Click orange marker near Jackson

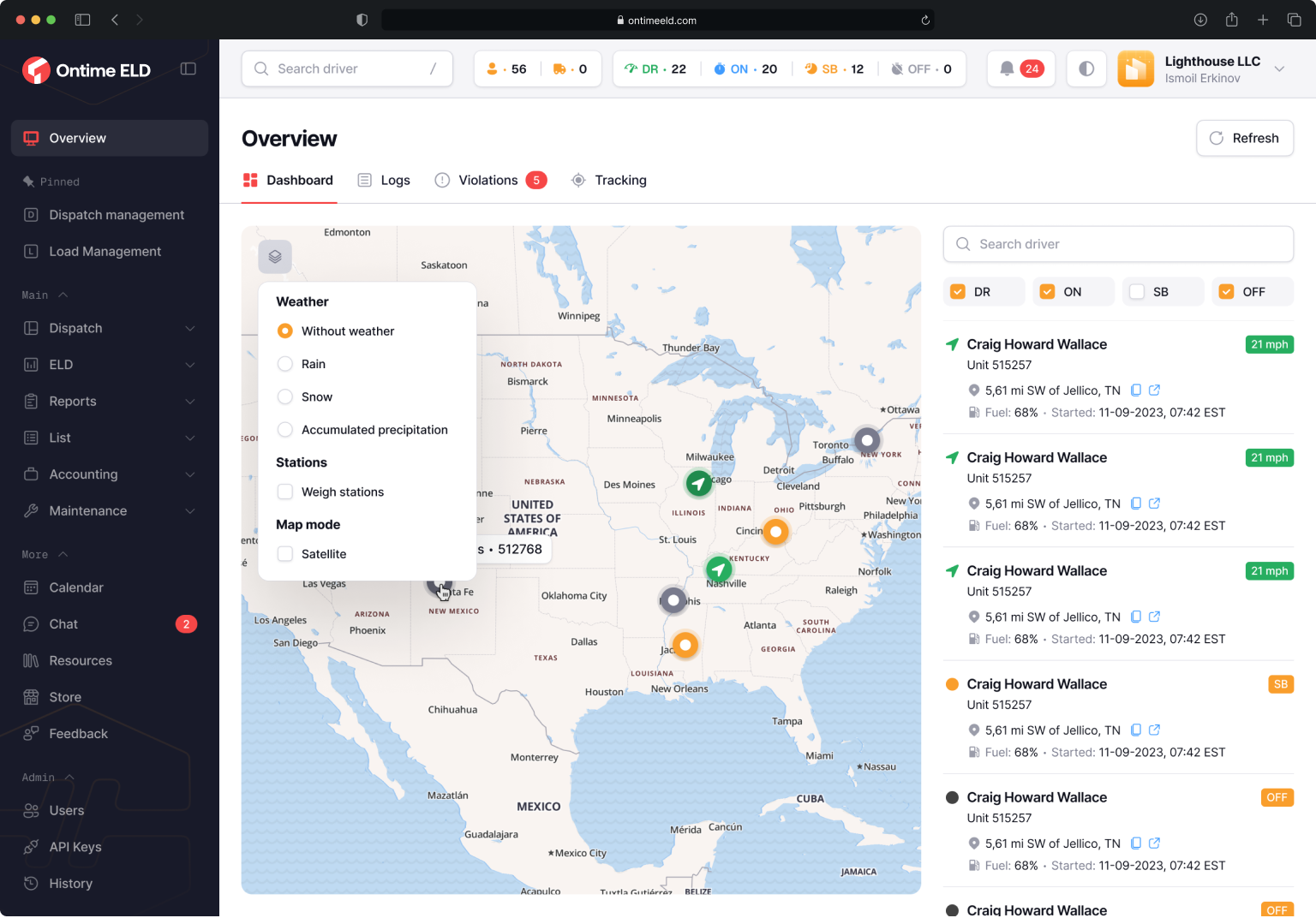coord(685,645)
